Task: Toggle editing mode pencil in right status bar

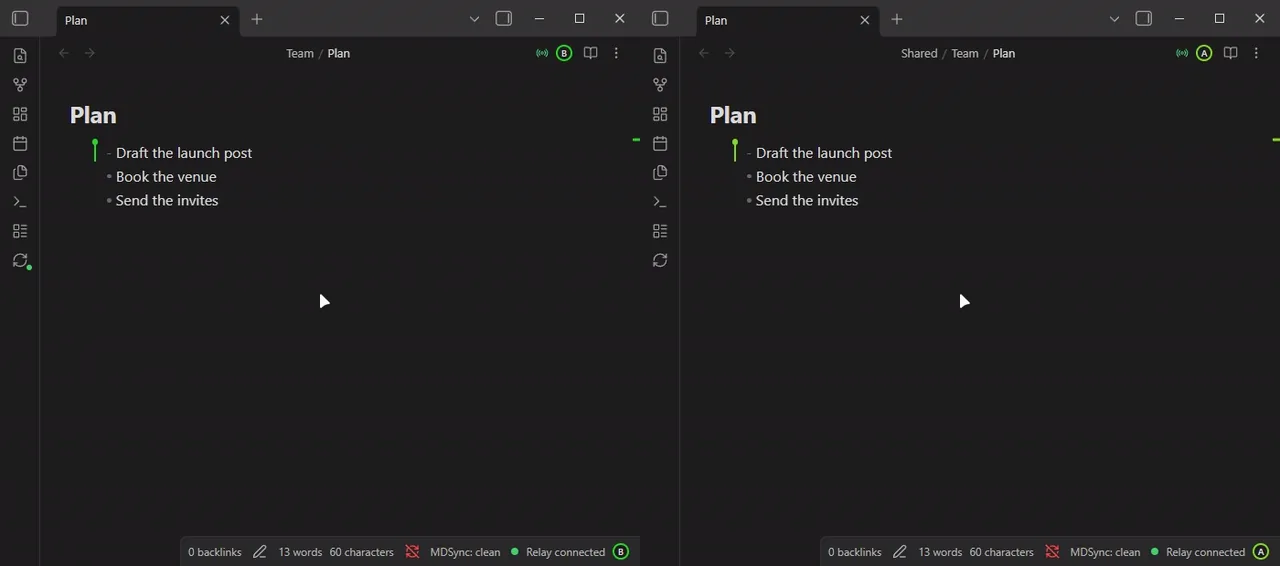Action: 900,552
